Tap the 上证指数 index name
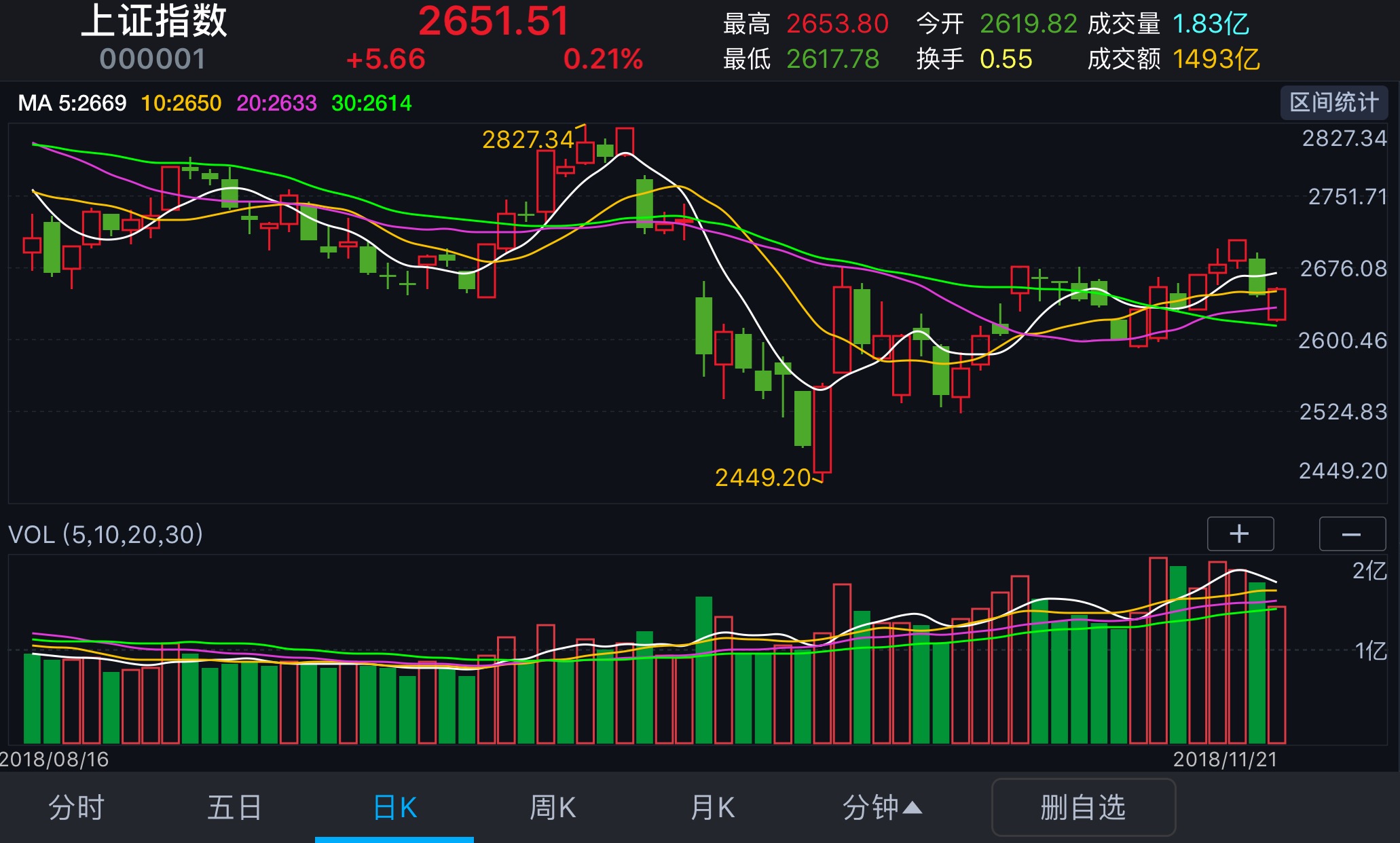 [x=154, y=20]
